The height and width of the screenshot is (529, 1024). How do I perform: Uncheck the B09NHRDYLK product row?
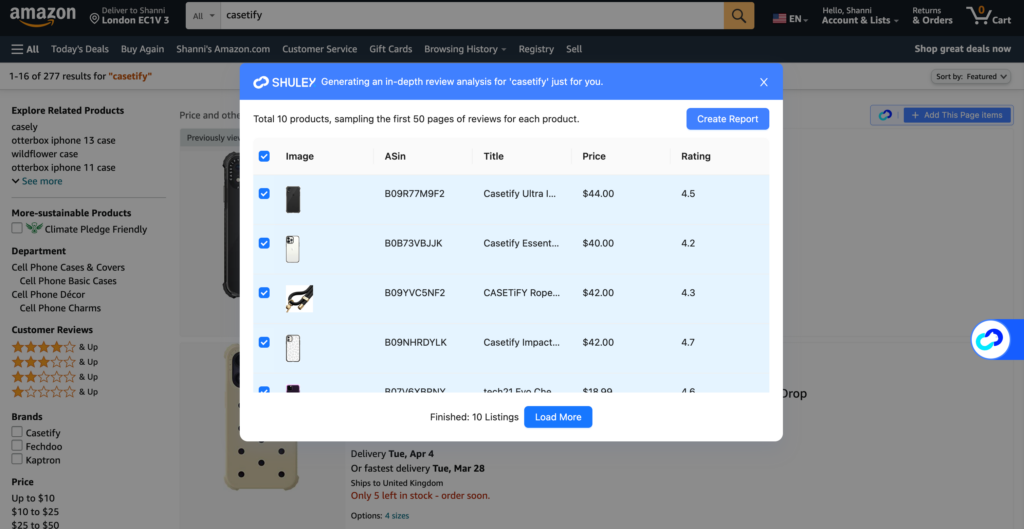point(264,342)
